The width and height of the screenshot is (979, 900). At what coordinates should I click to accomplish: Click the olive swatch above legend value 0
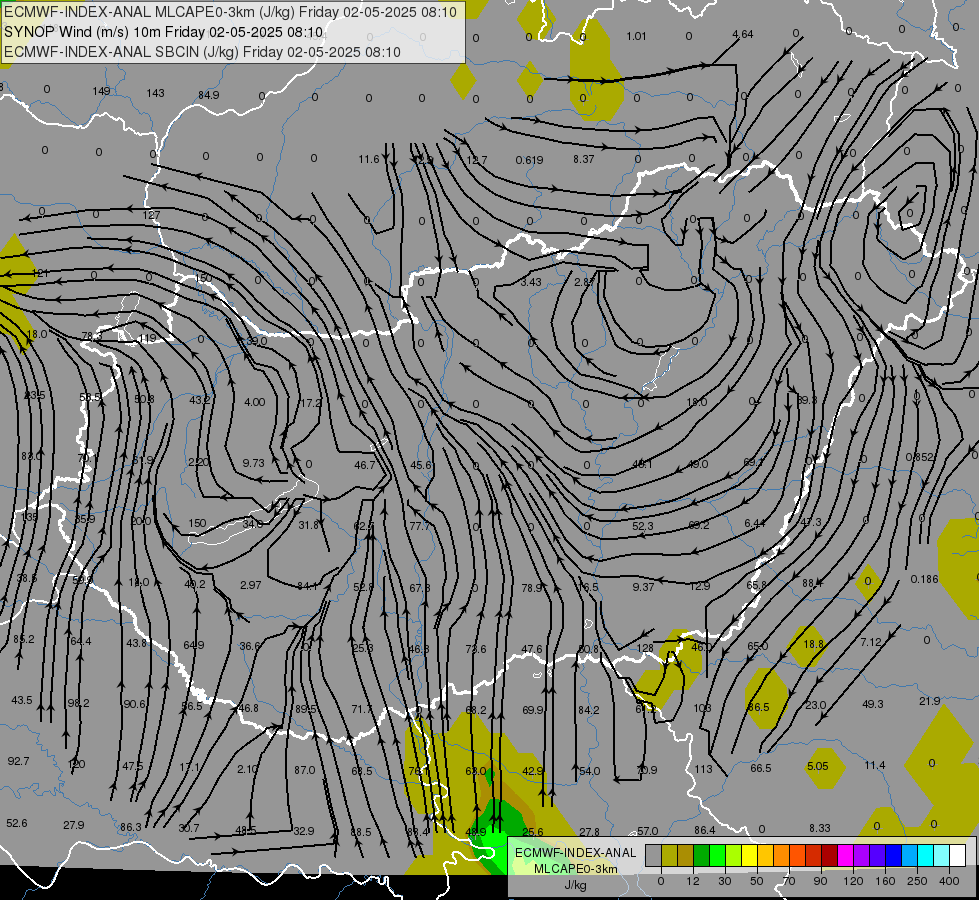pyautogui.click(x=669, y=856)
